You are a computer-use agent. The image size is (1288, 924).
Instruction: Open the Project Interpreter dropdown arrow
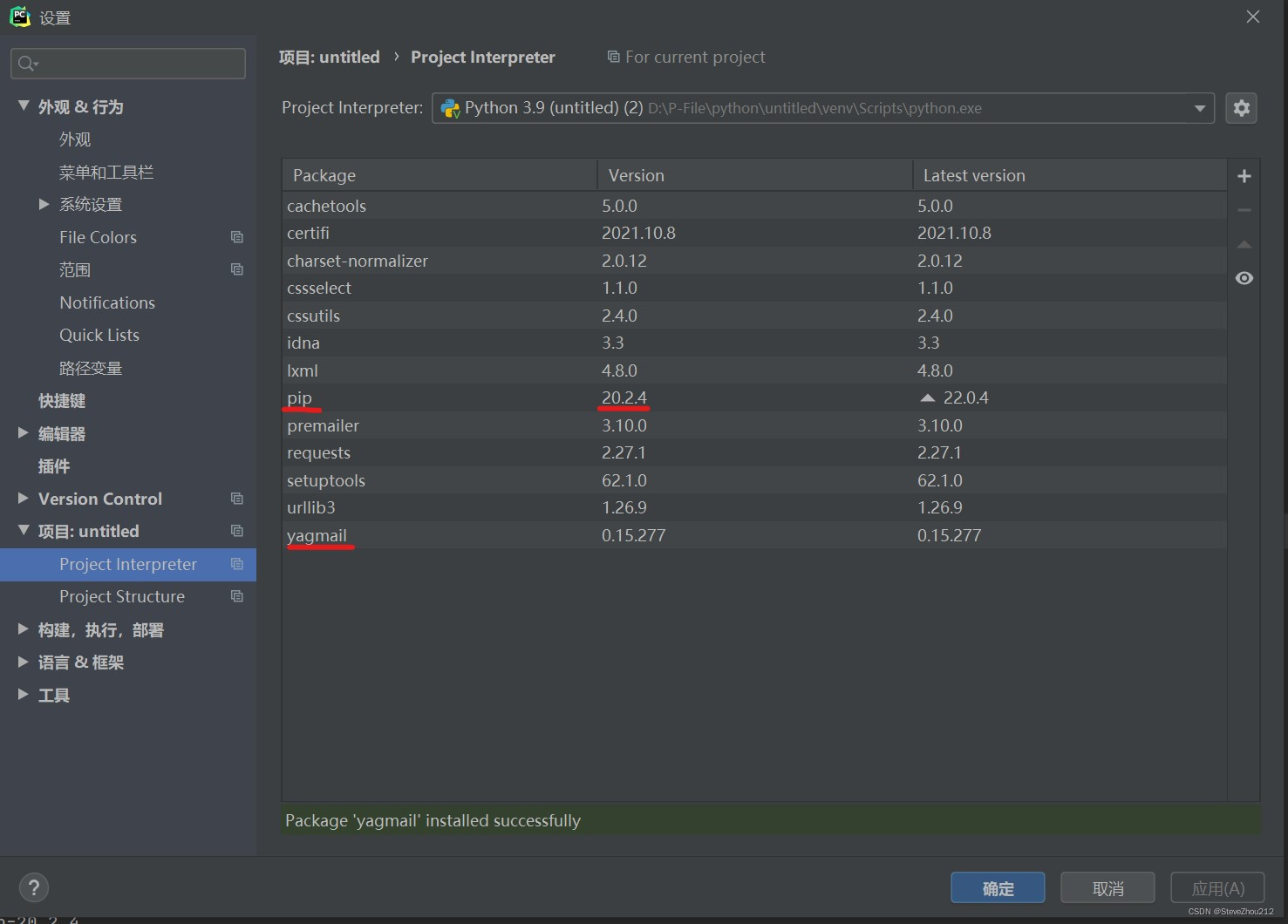tap(1200, 108)
